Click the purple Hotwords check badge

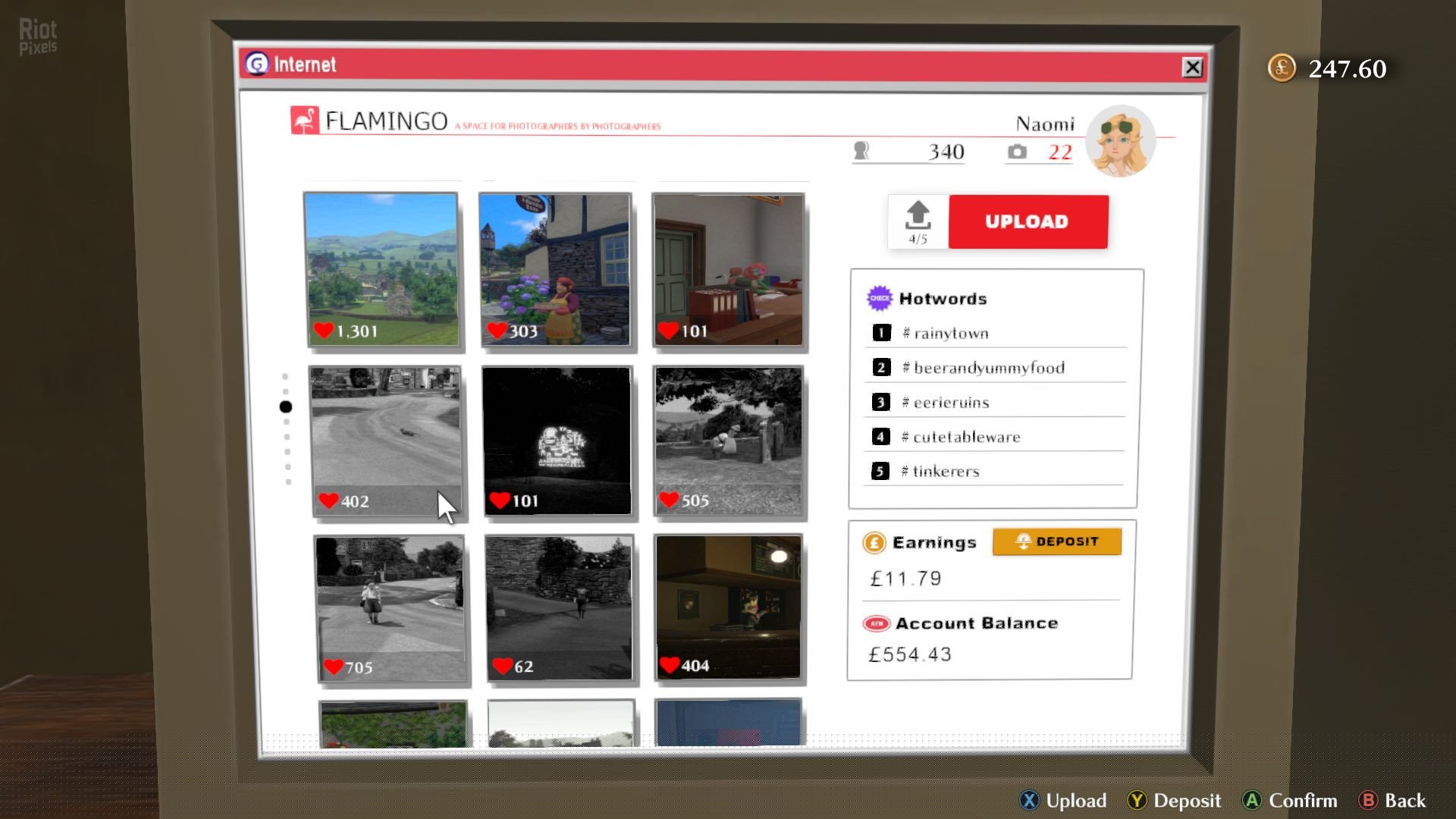tap(880, 298)
